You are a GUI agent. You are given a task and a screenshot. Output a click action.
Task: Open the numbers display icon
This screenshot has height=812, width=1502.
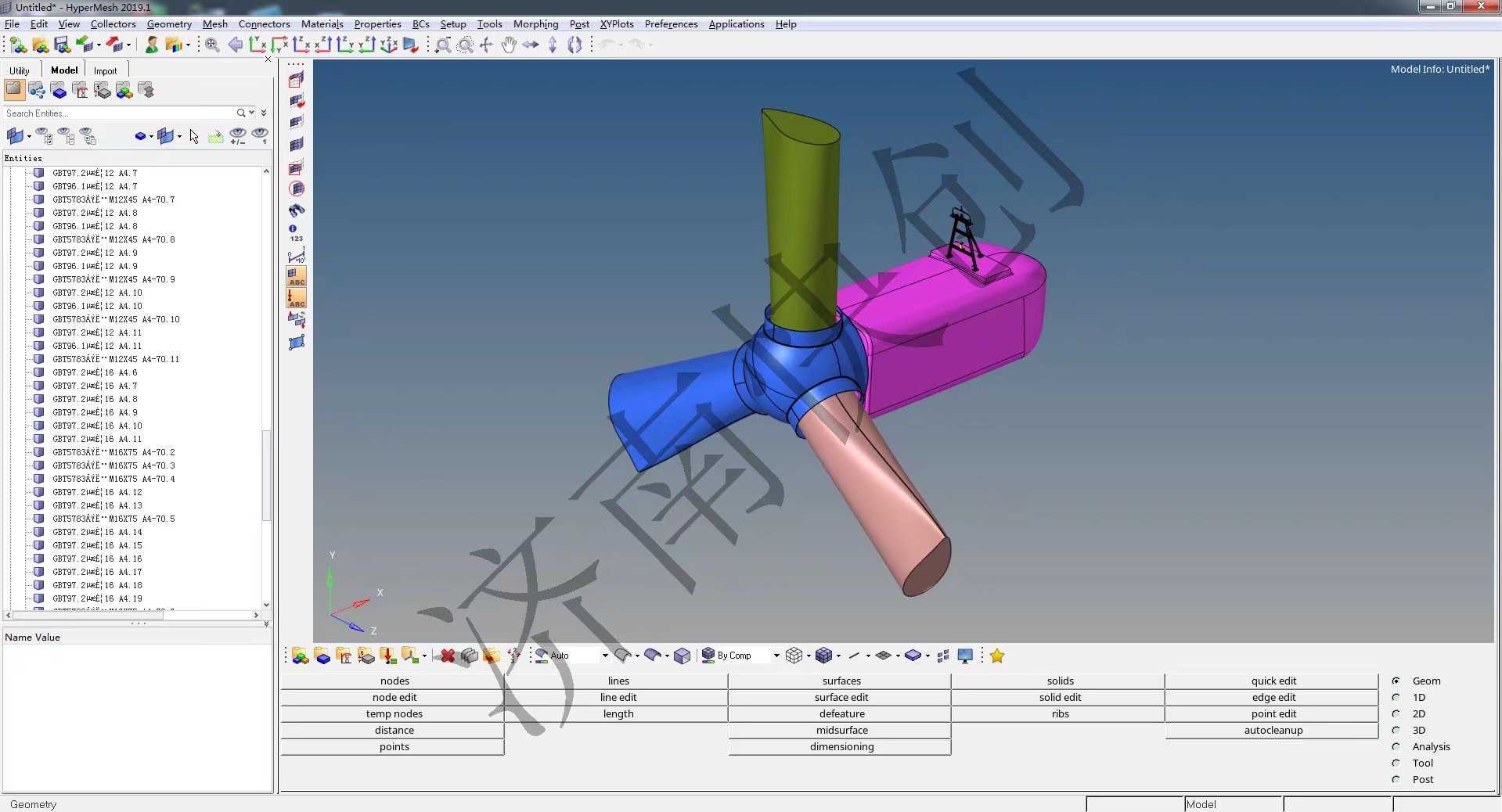click(297, 233)
